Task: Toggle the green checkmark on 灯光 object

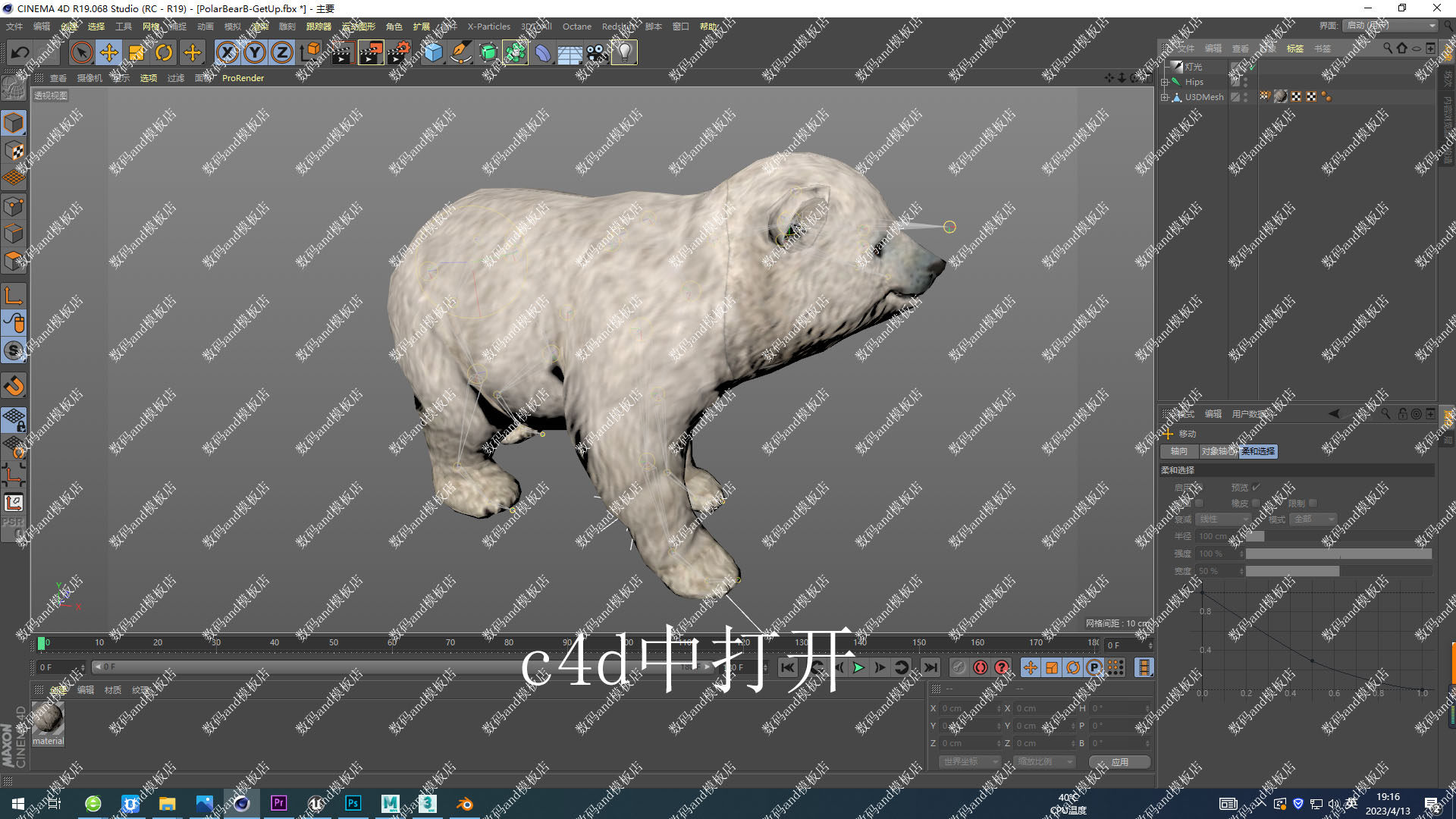Action: coord(1252,68)
